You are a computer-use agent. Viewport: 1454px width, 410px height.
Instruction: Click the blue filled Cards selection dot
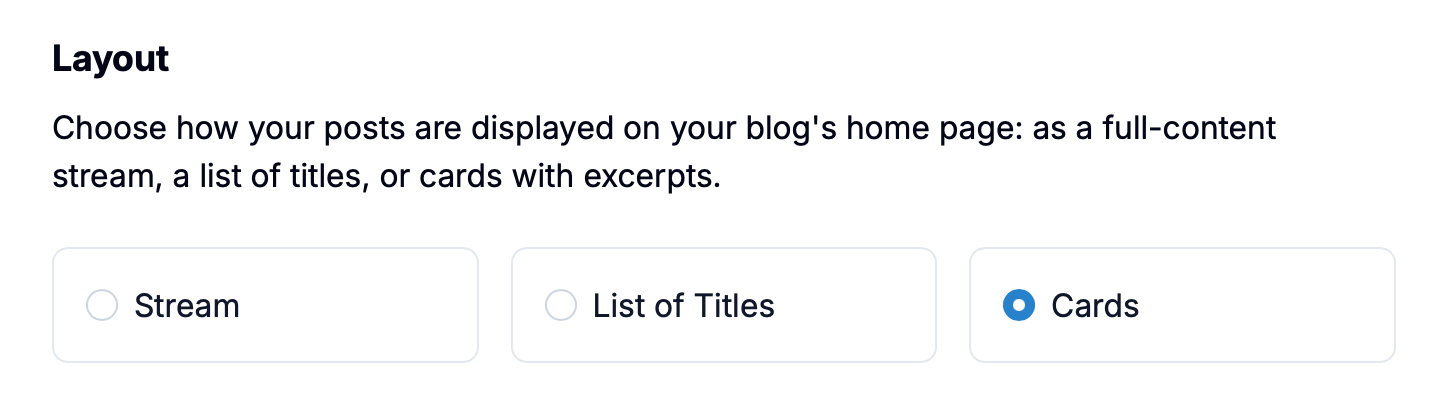tap(1018, 305)
